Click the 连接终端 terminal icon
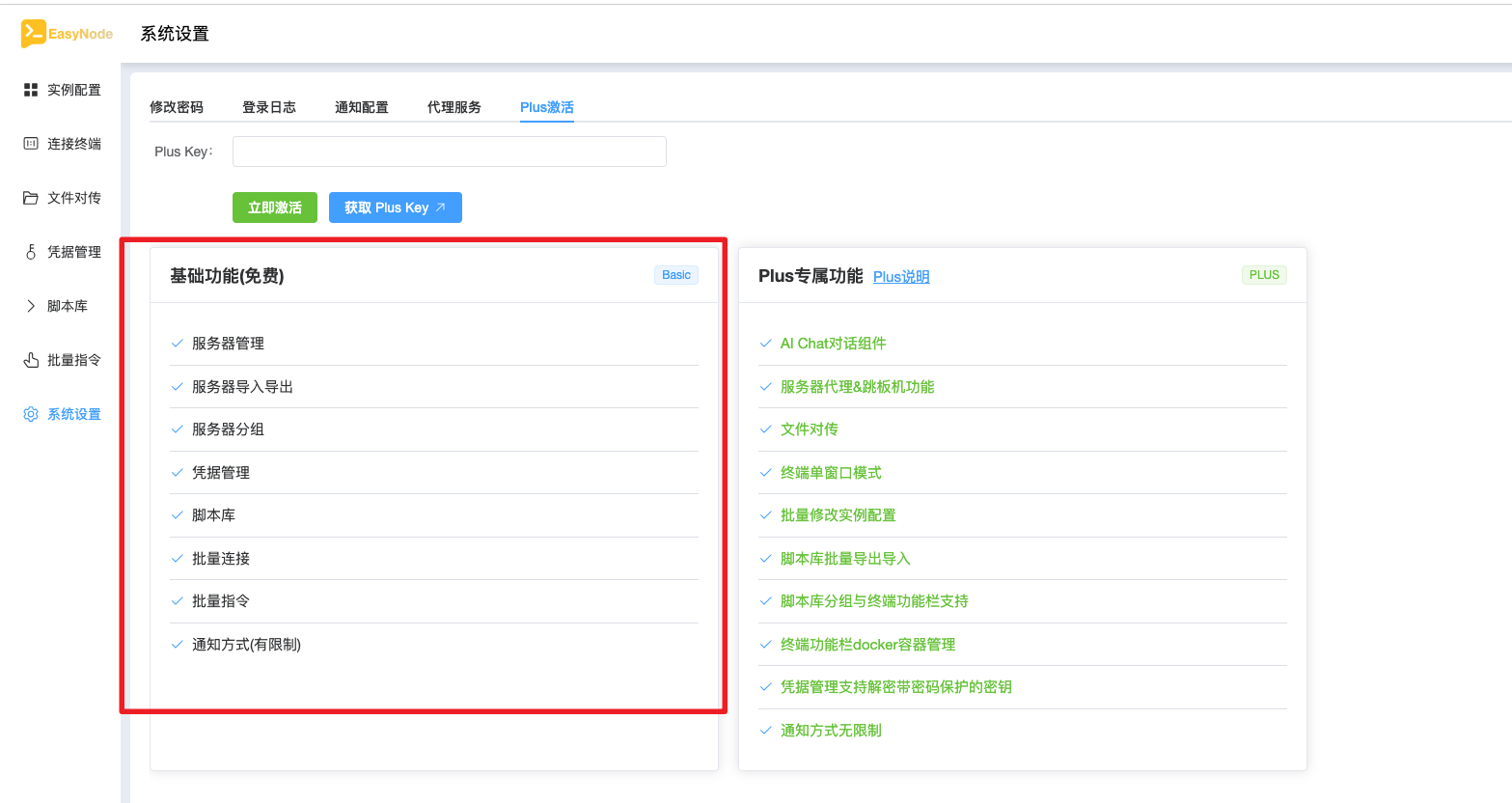1512x803 pixels. [x=31, y=144]
